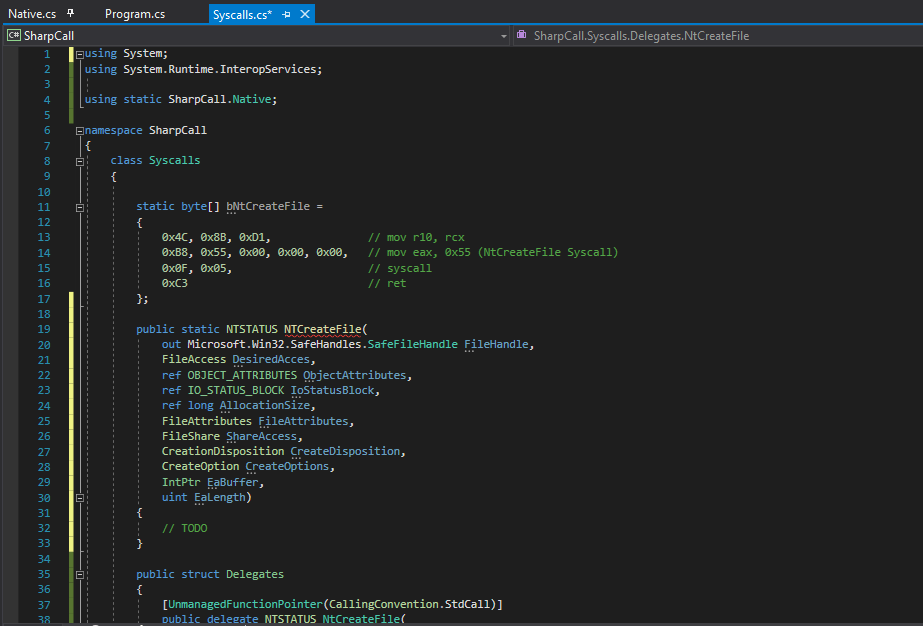Collapse the using directives block

point(79,54)
